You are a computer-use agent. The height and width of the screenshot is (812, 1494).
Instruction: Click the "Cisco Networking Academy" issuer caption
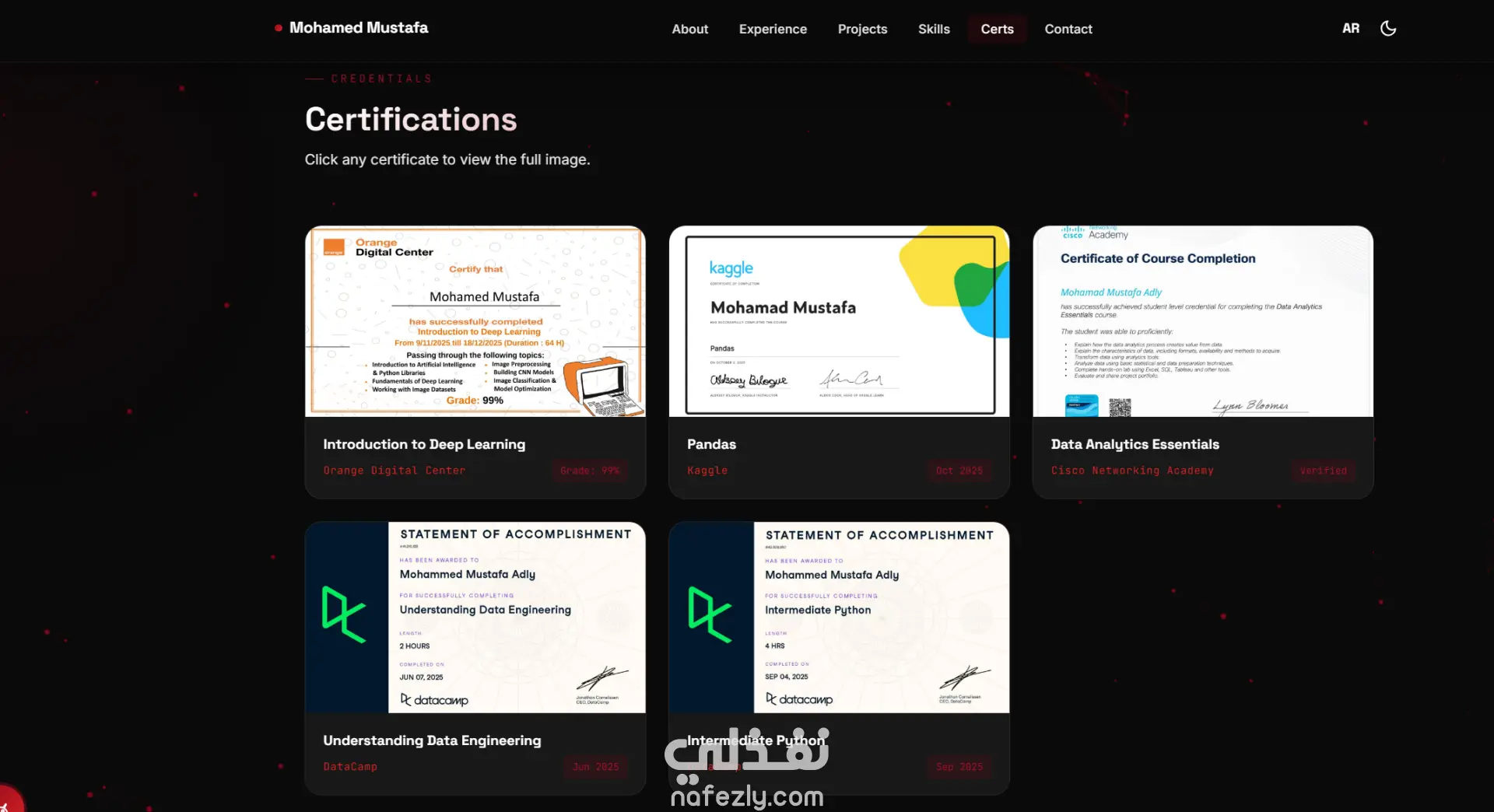click(x=1132, y=471)
